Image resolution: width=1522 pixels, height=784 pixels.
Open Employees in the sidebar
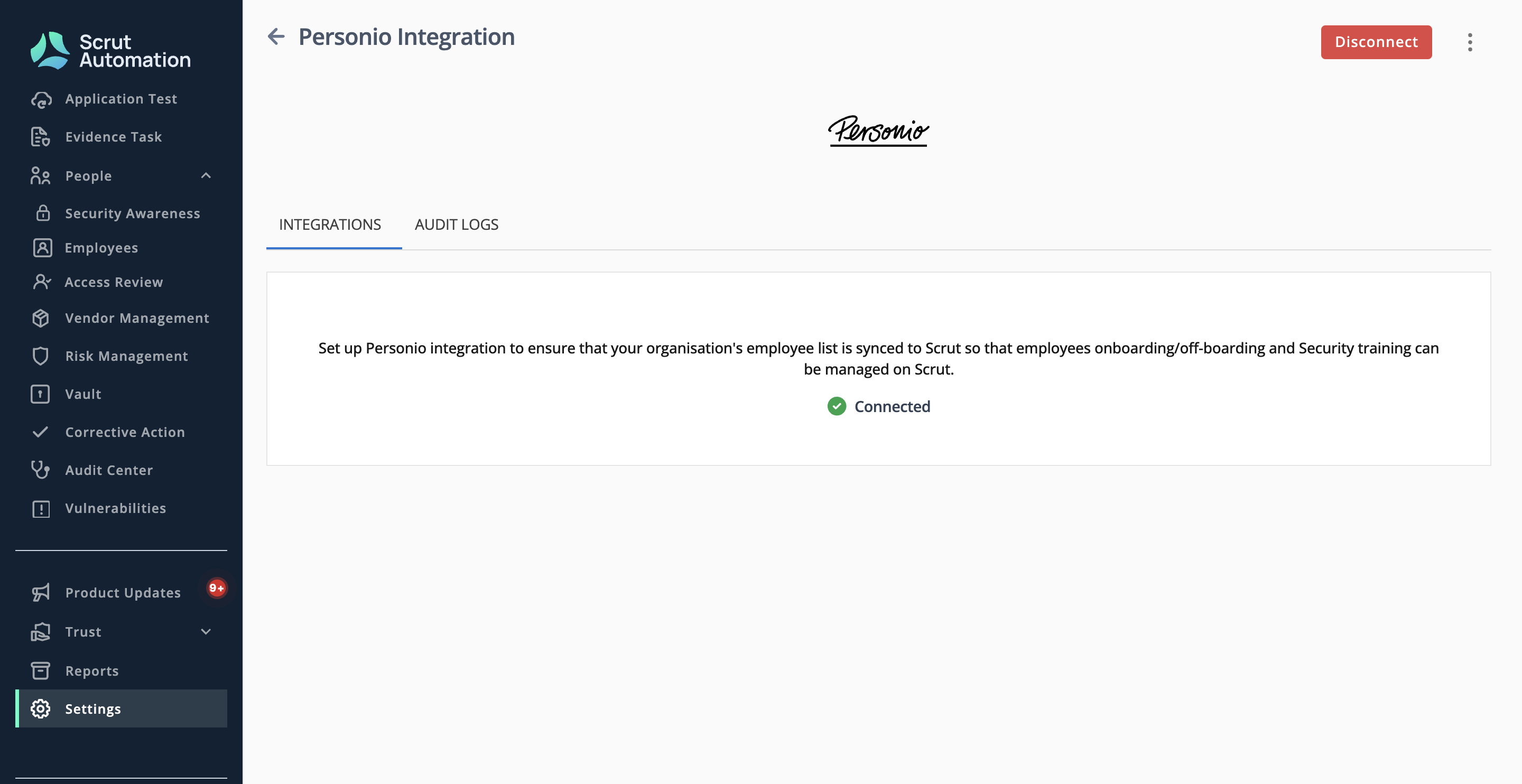click(x=101, y=248)
